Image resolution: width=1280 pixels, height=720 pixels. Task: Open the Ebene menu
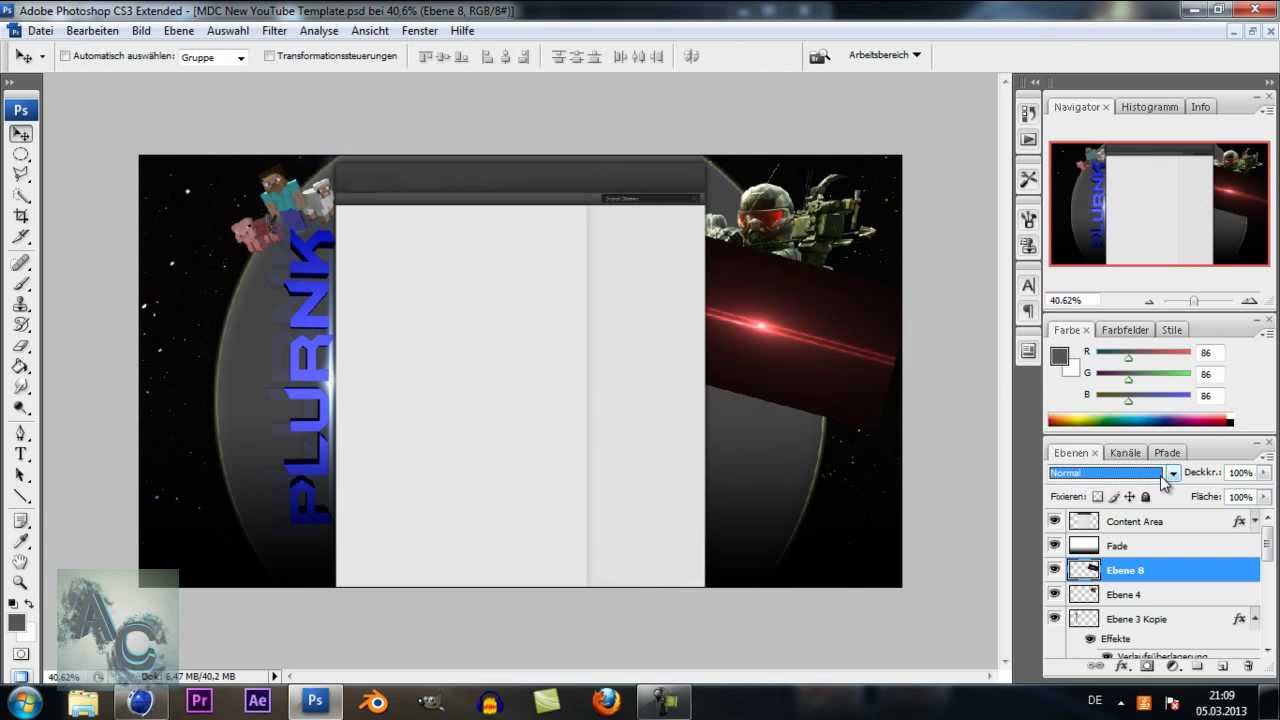[x=179, y=31]
